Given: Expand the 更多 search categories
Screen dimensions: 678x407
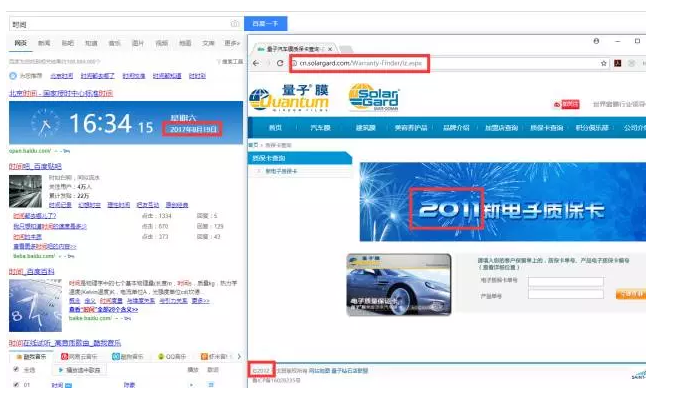Looking at the screenshot, I should click(x=232, y=43).
